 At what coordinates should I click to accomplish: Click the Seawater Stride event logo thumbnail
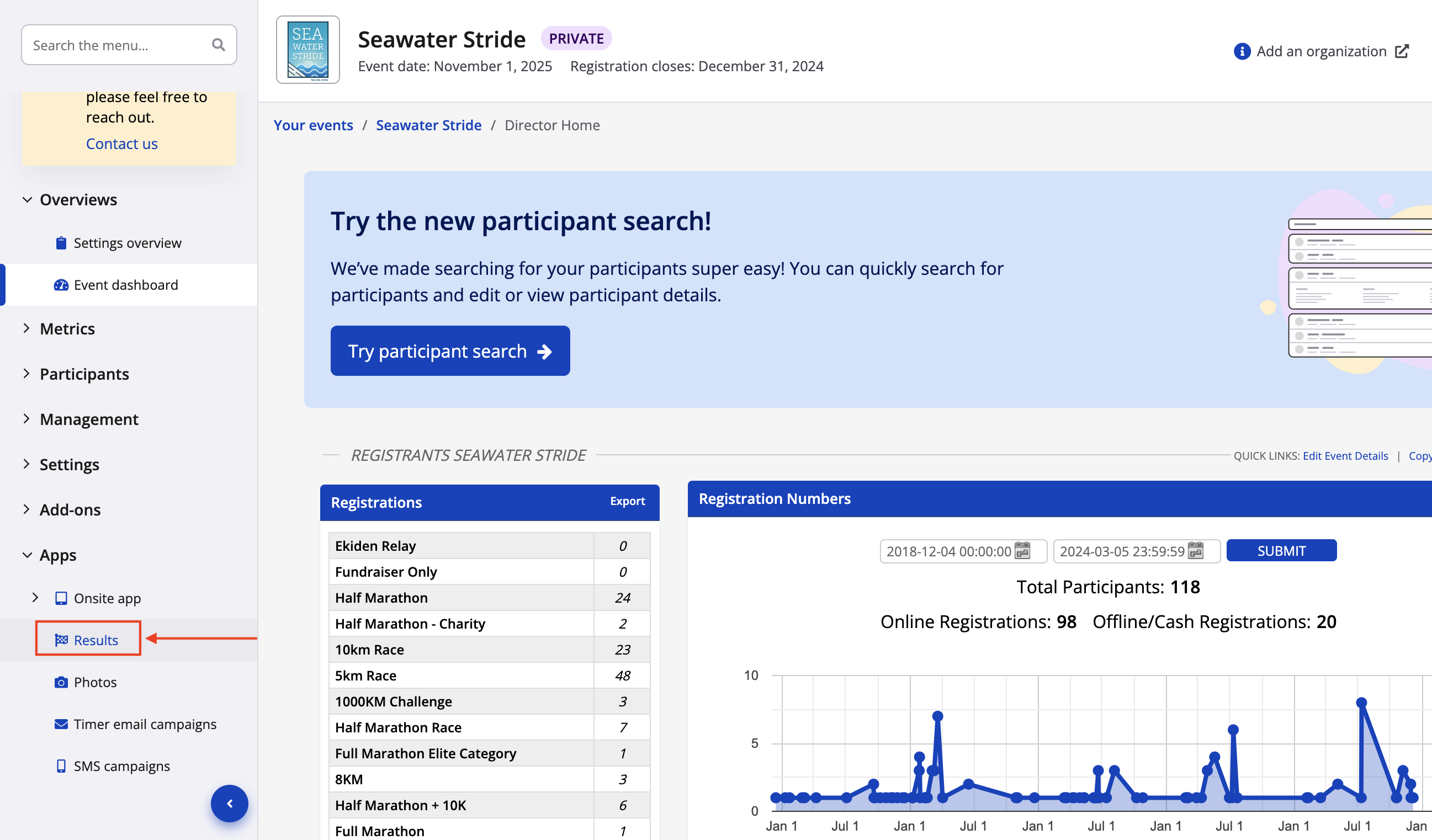[x=308, y=50]
